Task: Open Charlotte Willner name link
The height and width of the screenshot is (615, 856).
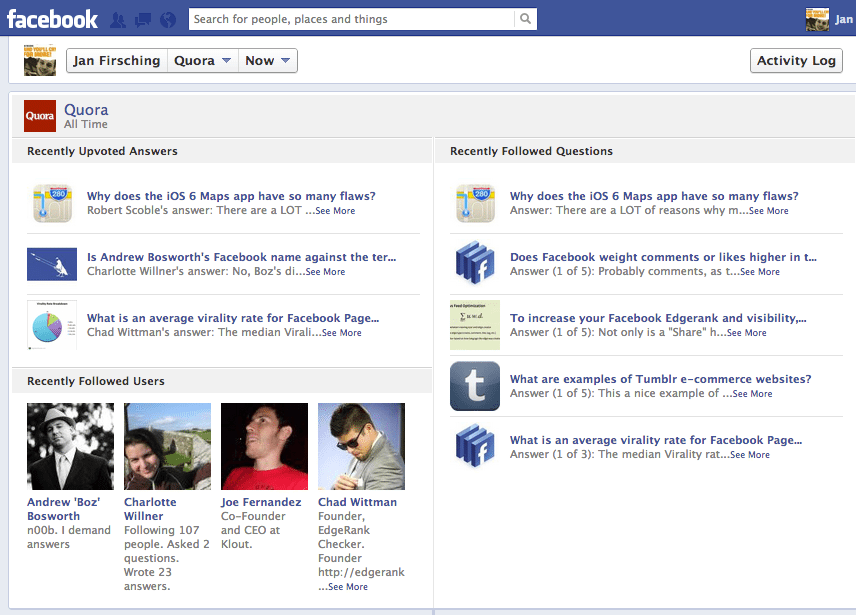Action: click(x=150, y=509)
